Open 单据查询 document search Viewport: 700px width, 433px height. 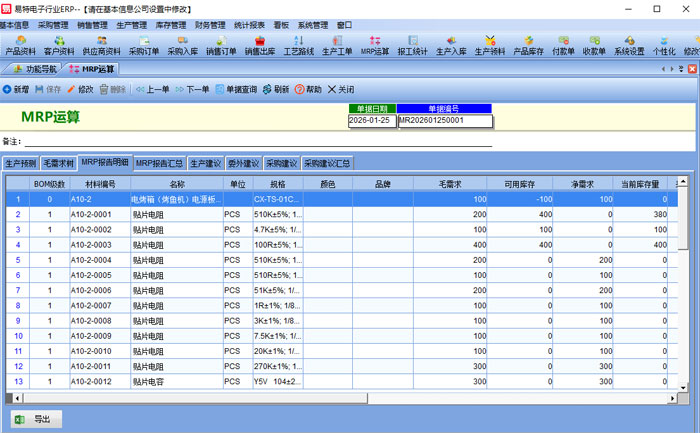coord(235,89)
